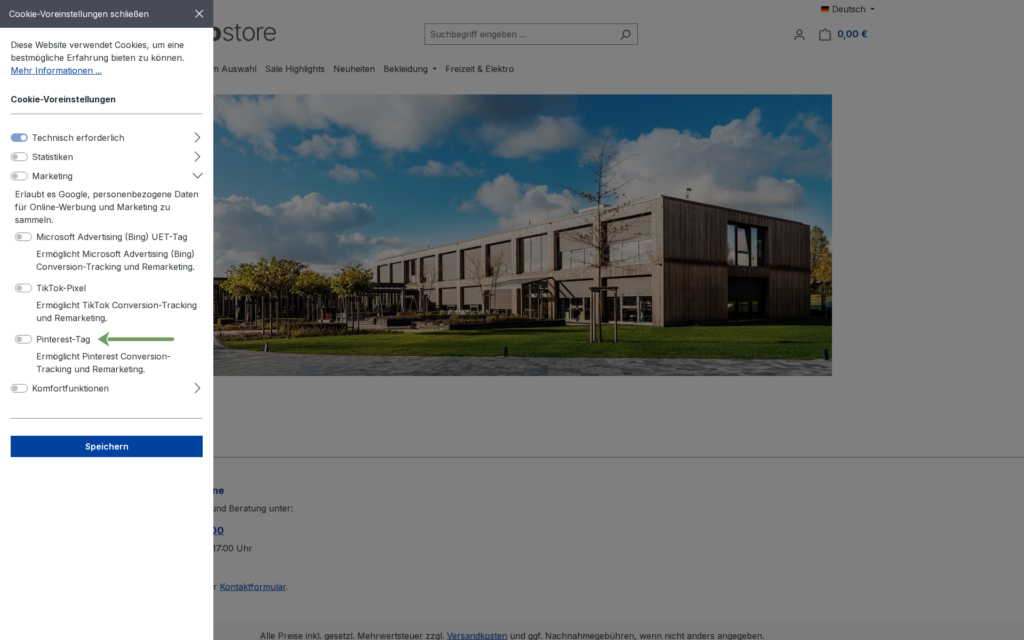Save cookie settings with Speichern
Screen dimensions: 1024x640
pos(106,447)
